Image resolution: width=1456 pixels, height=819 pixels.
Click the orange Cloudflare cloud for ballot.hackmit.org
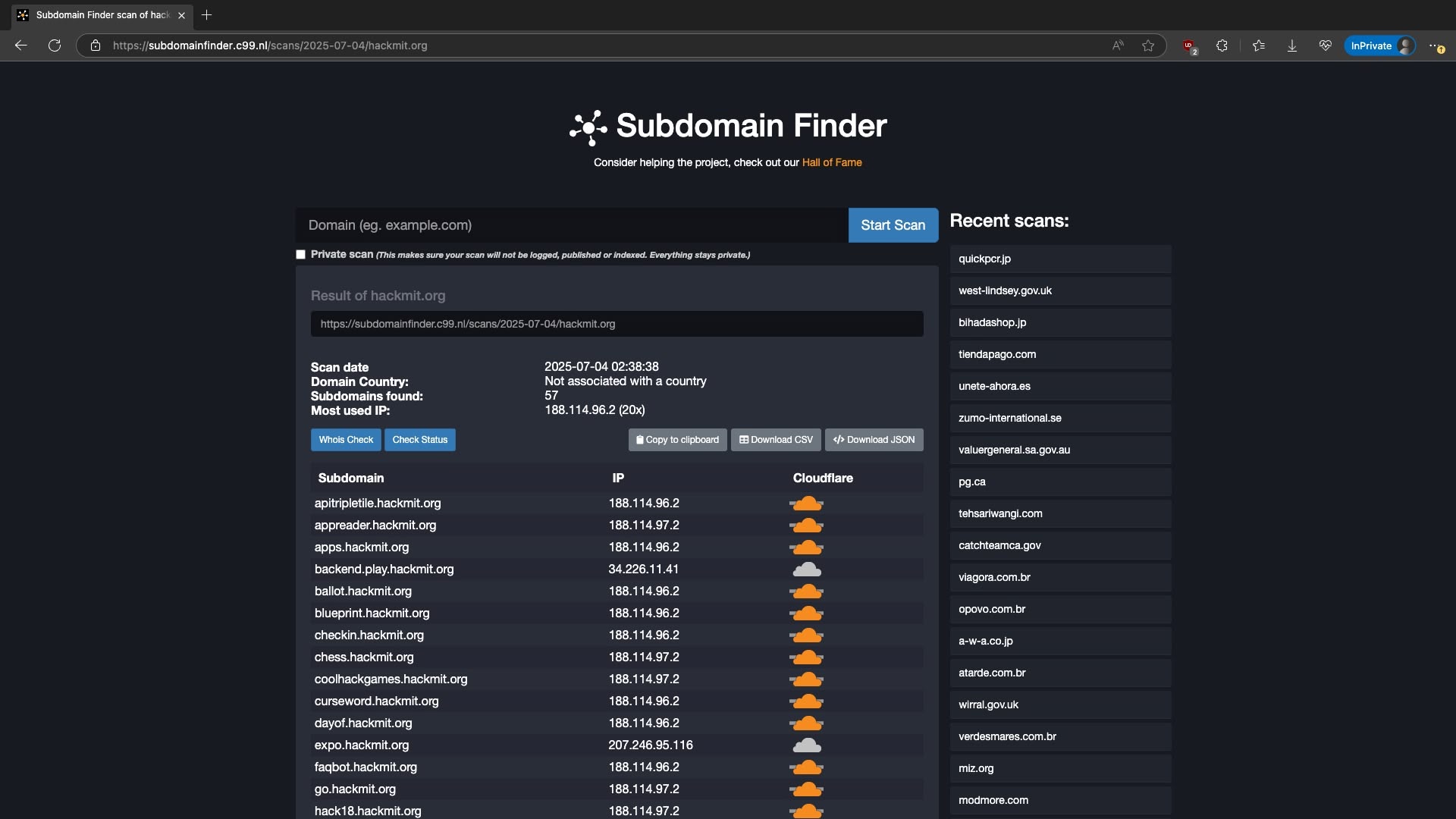pos(807,591)
